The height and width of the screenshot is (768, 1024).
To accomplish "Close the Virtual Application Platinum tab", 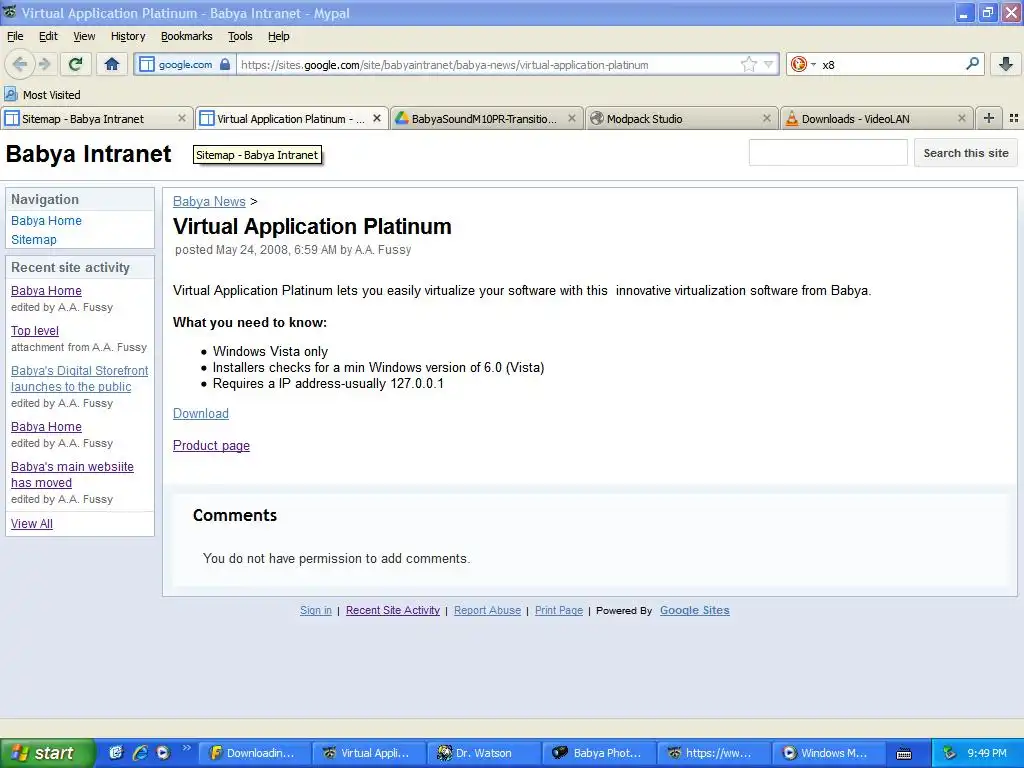I will pos(377,118).
